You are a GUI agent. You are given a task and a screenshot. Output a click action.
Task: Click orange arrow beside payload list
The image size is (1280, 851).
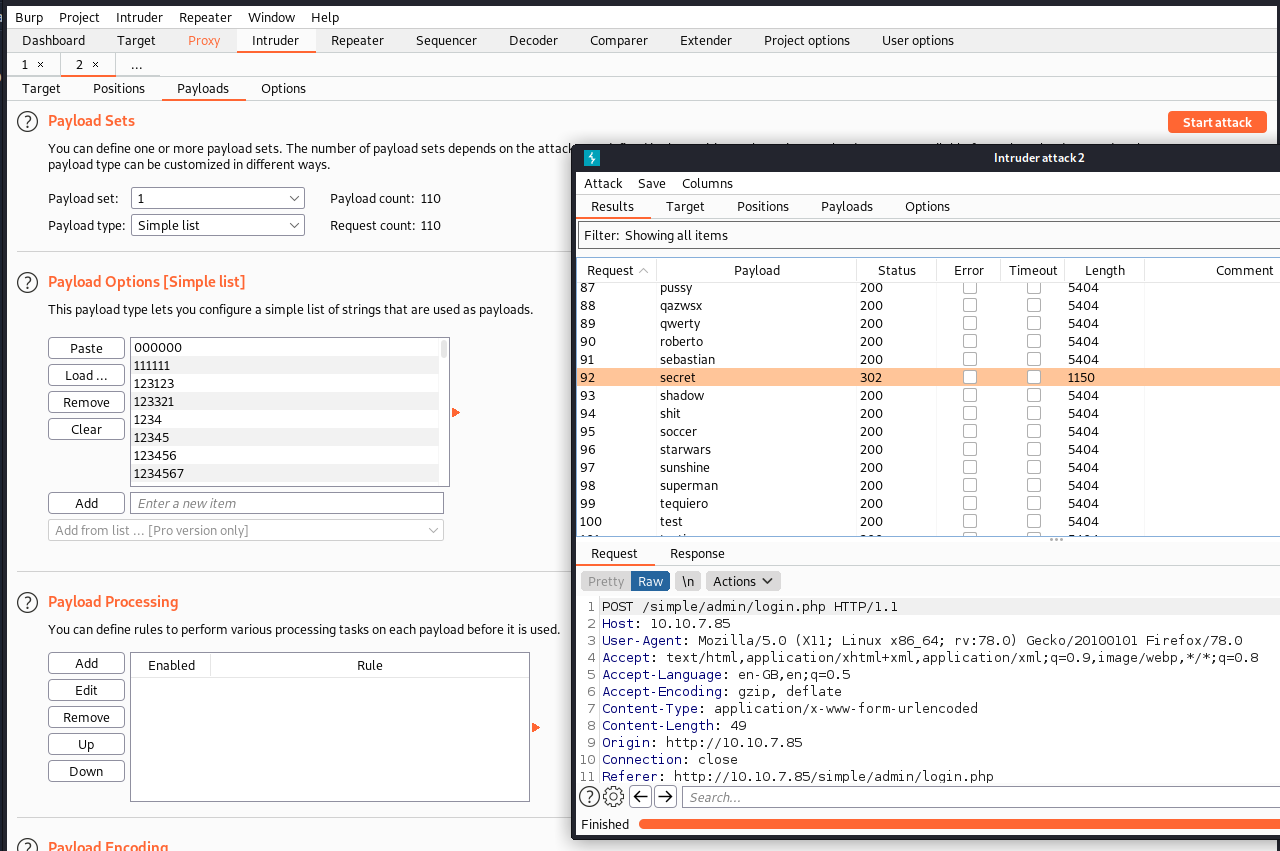[x=456, y=412]
